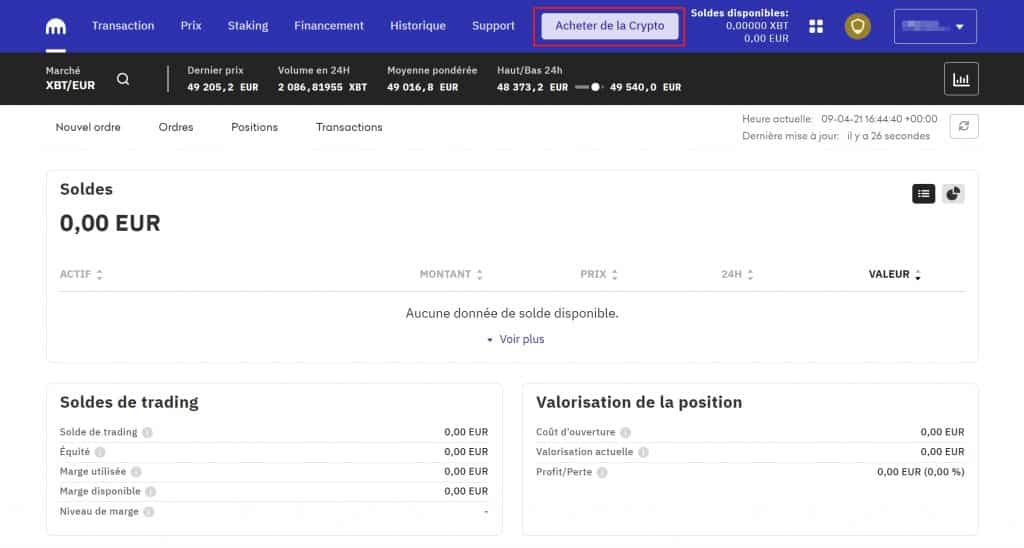Select the Transactions tab
The width and height of the screenshot is (1024, 548).
coord(349,127)
